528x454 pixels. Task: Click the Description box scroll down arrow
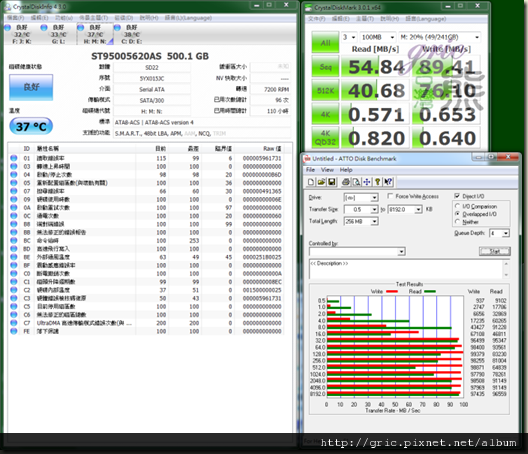click(x=506, y=275)
